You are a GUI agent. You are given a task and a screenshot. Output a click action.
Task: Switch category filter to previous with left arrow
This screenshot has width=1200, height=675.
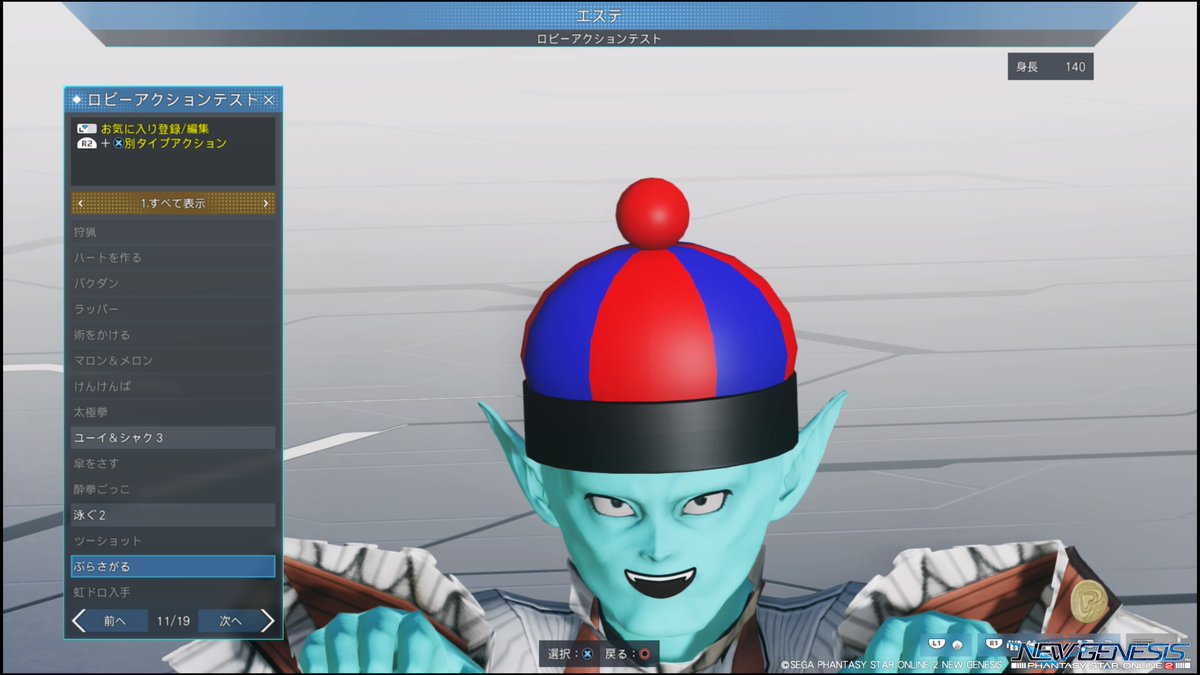point(81,203)
